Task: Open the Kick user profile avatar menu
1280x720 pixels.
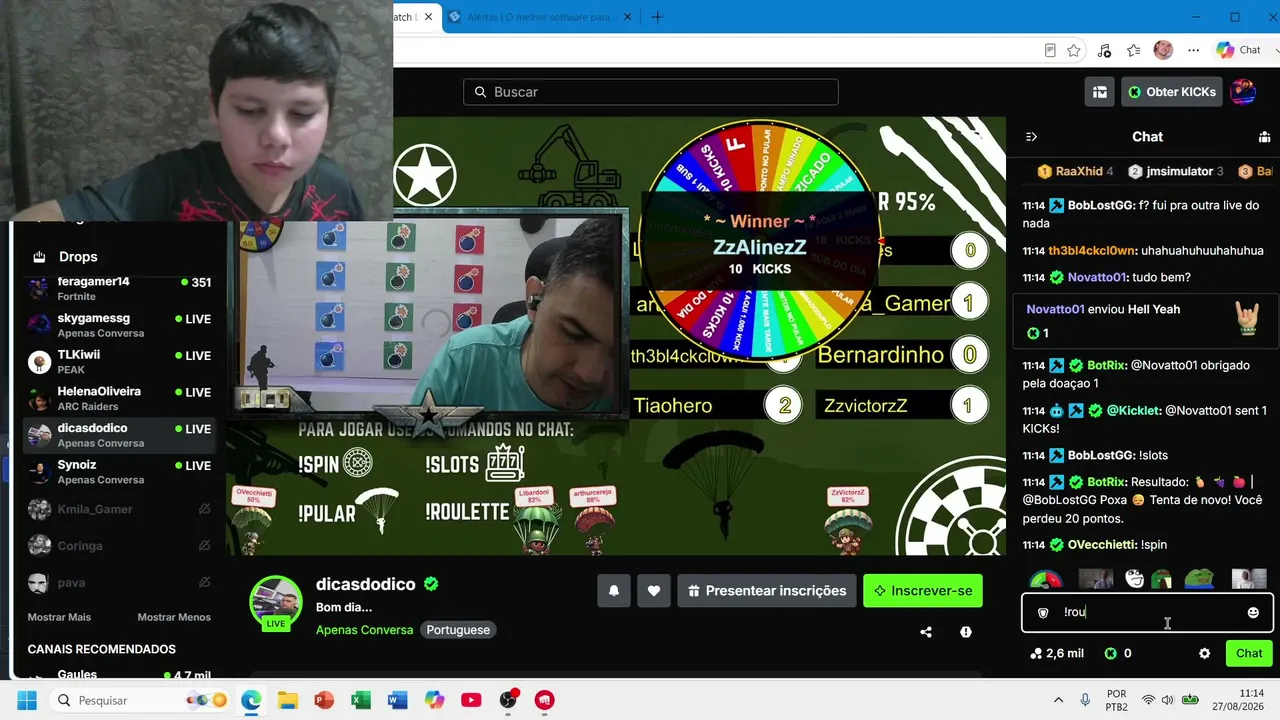Action: coord(1243,92)
